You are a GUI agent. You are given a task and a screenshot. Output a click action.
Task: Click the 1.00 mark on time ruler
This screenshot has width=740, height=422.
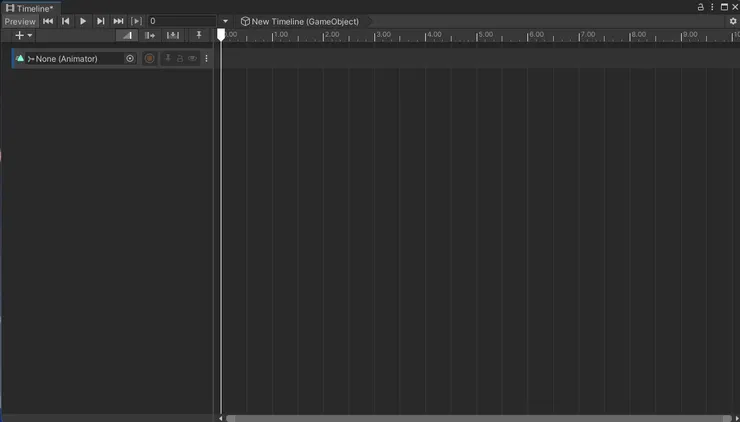281,34
